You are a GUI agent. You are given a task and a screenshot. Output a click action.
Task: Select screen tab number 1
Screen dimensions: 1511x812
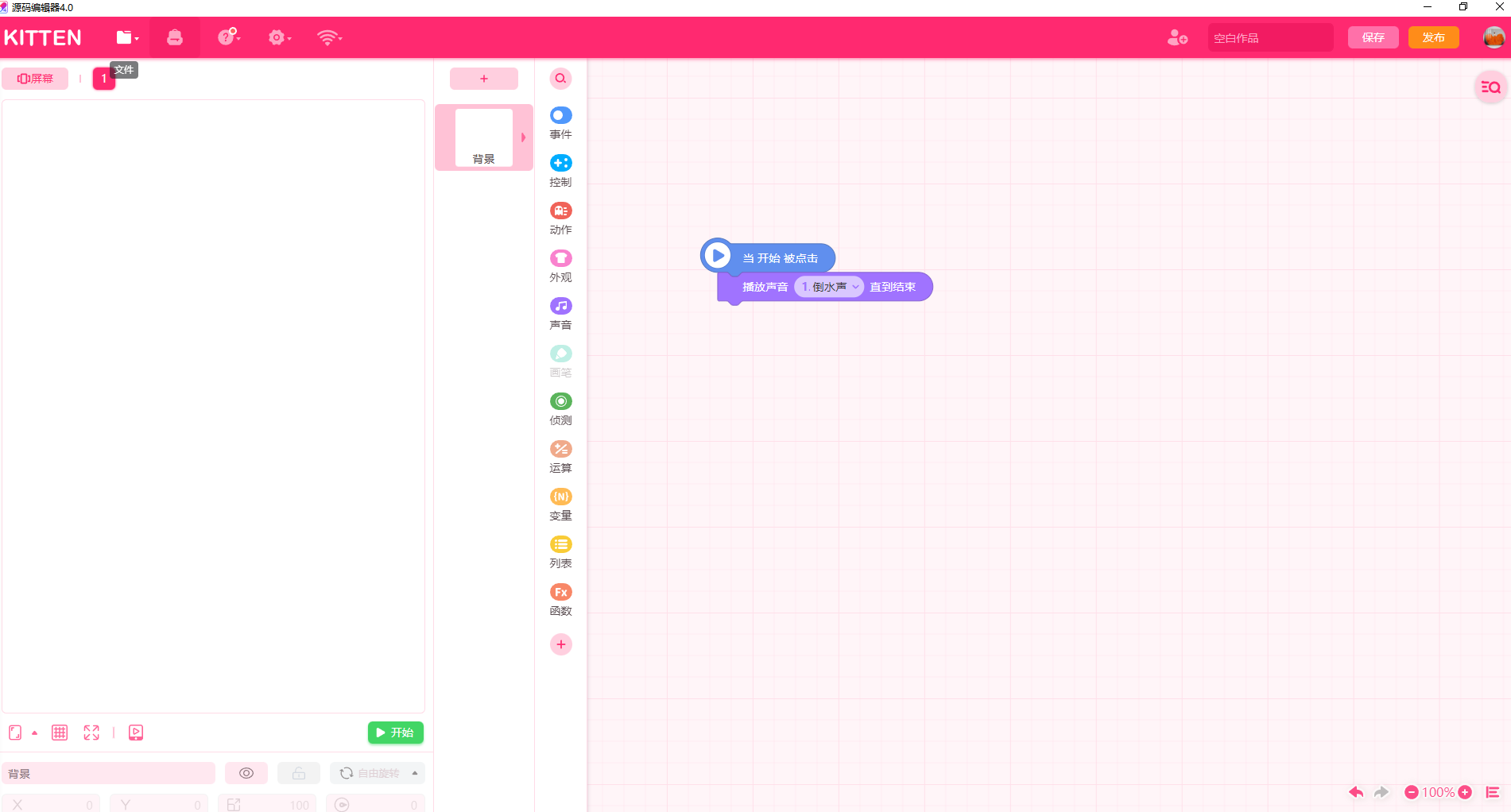click(x=104, y=79)
